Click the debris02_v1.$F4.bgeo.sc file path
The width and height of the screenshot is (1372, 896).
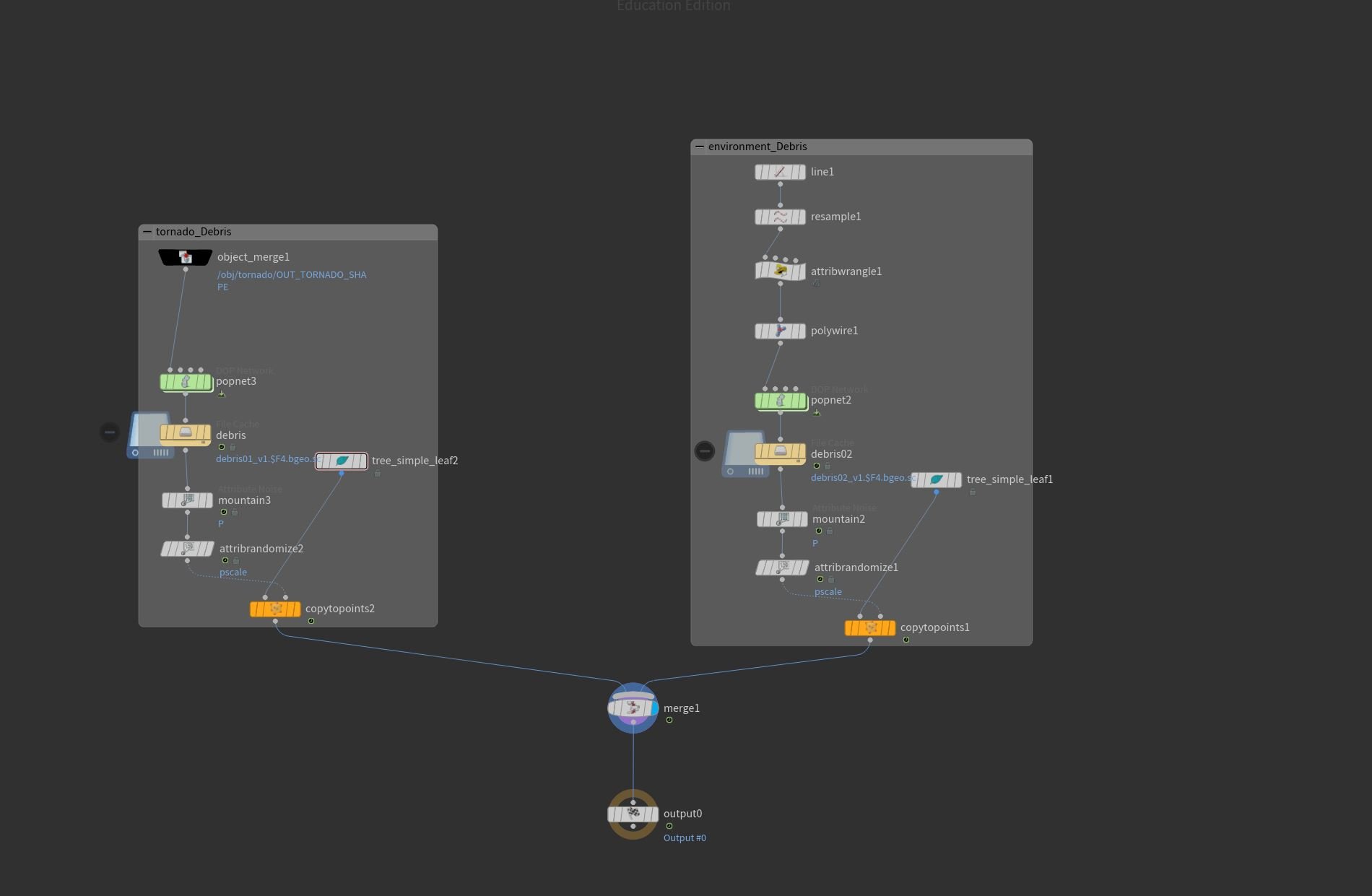(x=863, y=478)
